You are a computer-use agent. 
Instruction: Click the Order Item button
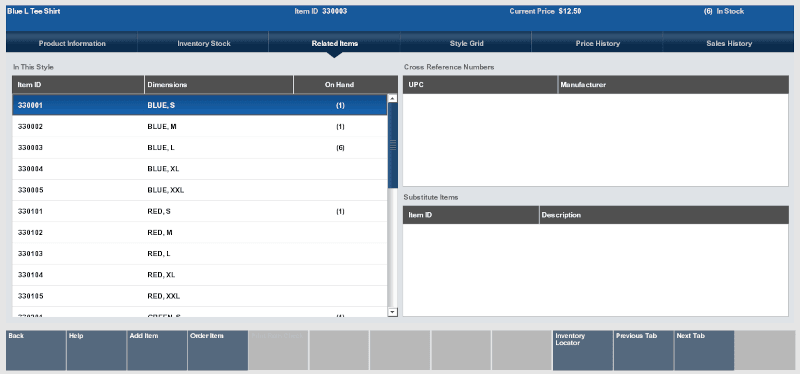pyautogui.click(x=218, y=350)
